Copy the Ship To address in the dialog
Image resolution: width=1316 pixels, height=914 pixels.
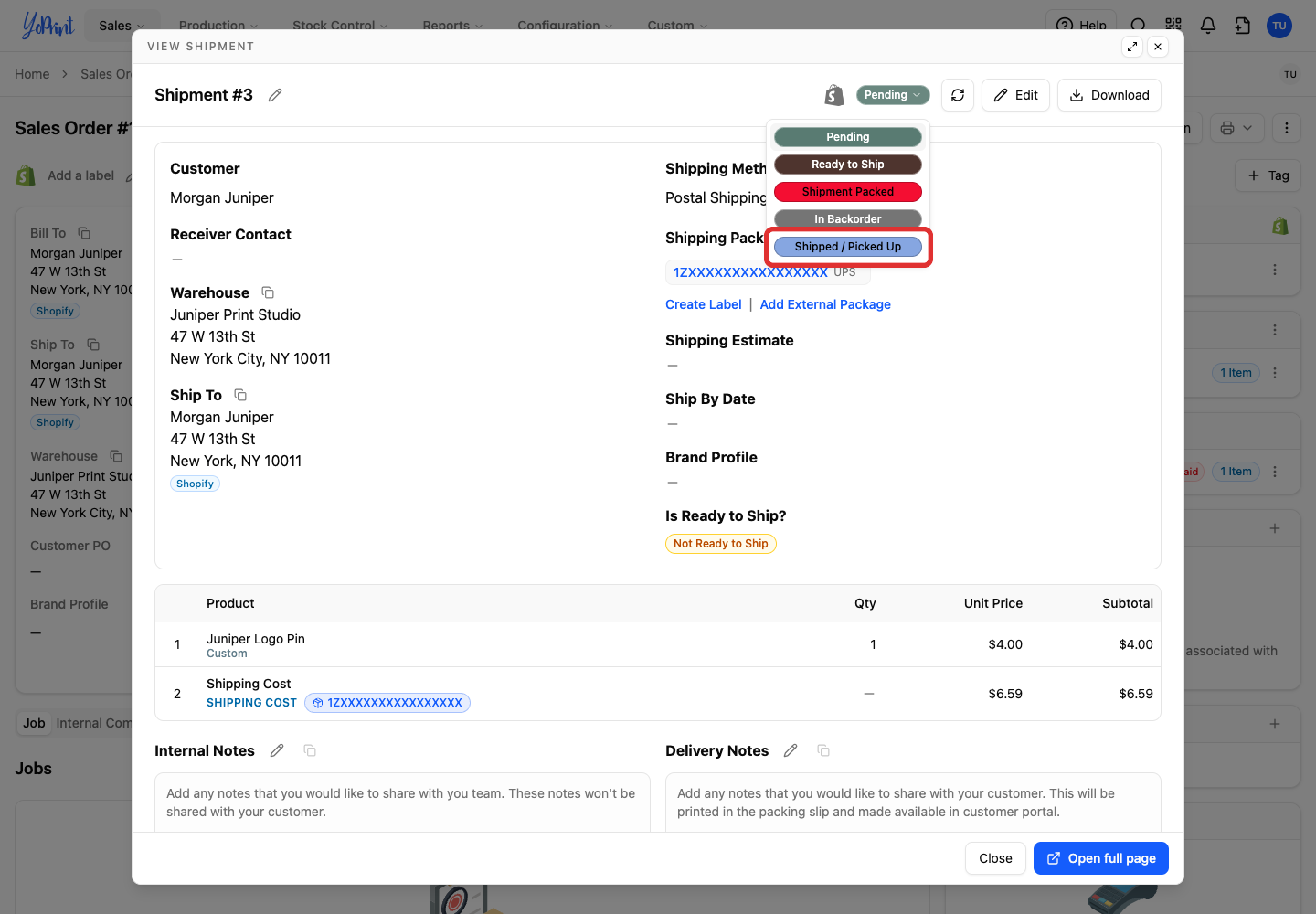(240, 395)
